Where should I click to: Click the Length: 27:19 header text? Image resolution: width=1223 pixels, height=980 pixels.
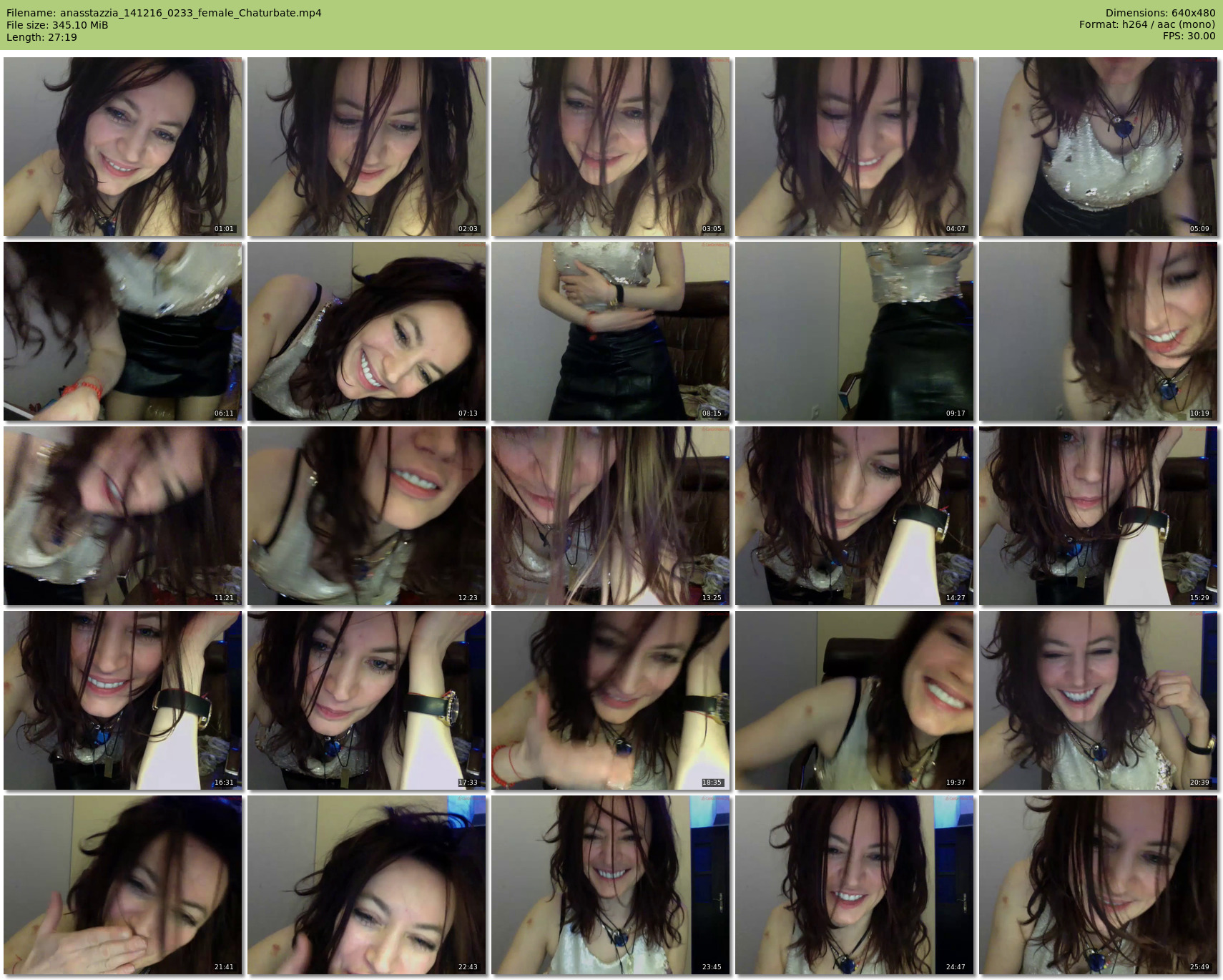(41, 37)
